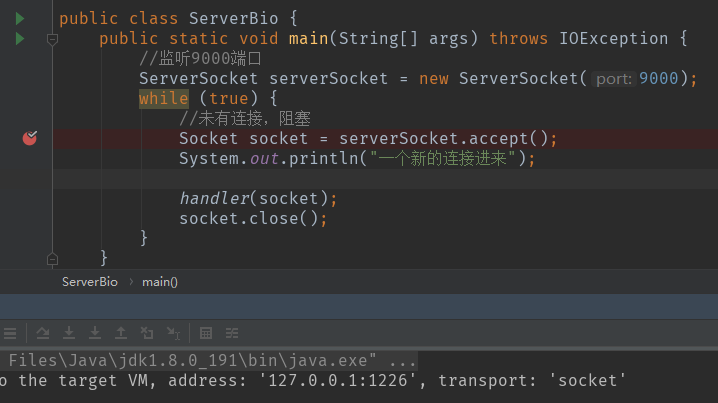The width and height of the screenshot is (718, 403).
Task: Click the italic 'out' field
Action: click(264, 158)
